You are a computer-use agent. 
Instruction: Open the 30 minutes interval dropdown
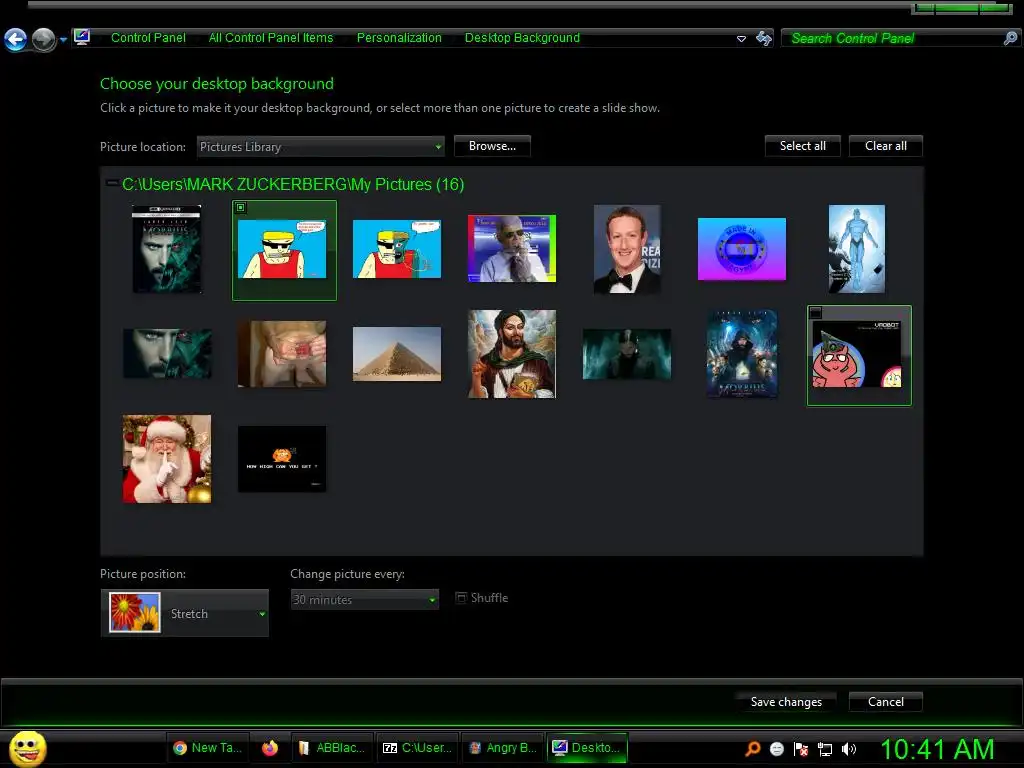coord(364,599)
